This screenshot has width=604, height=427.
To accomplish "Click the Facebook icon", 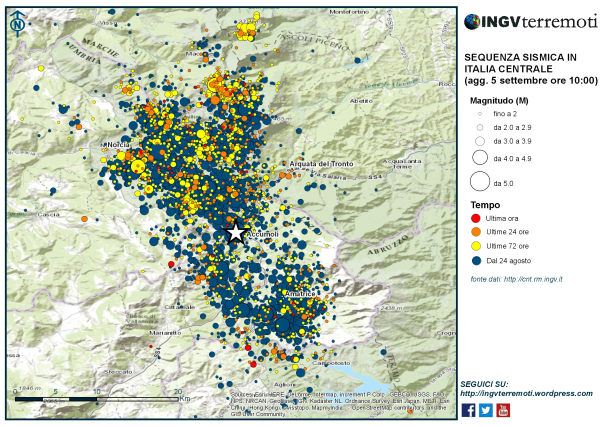I will 468,410.
